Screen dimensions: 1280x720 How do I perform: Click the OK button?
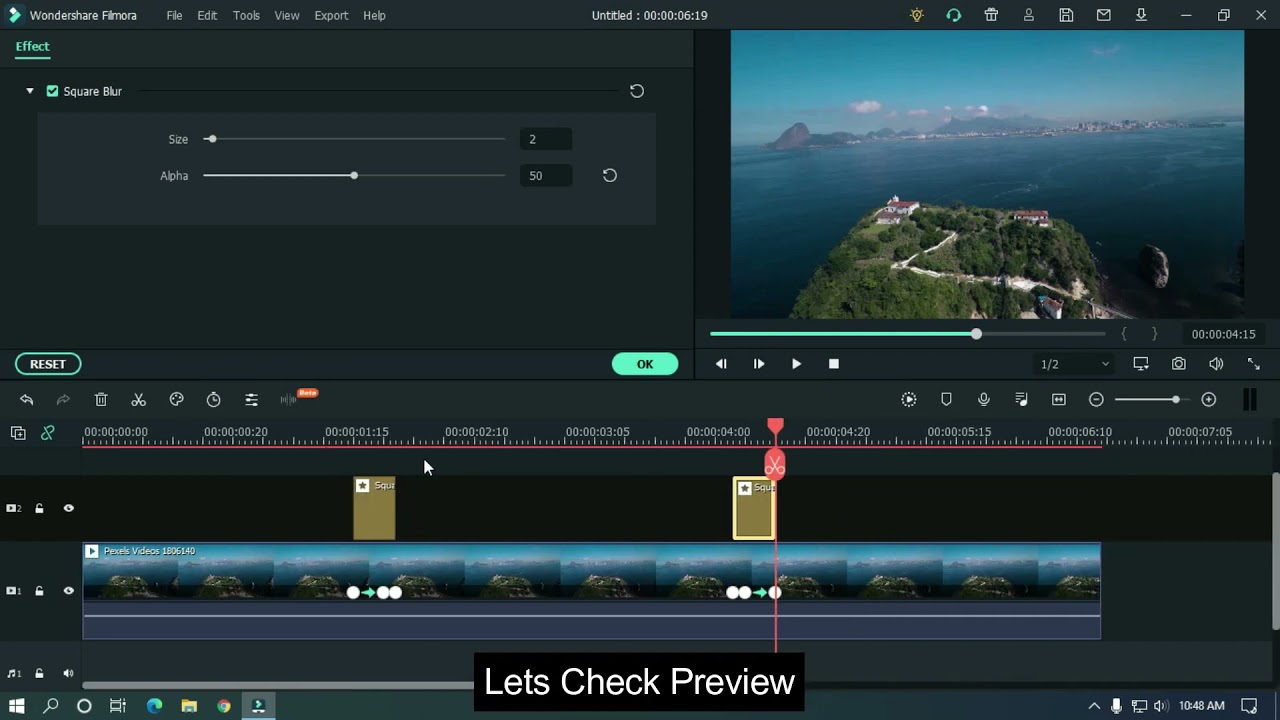645,364
